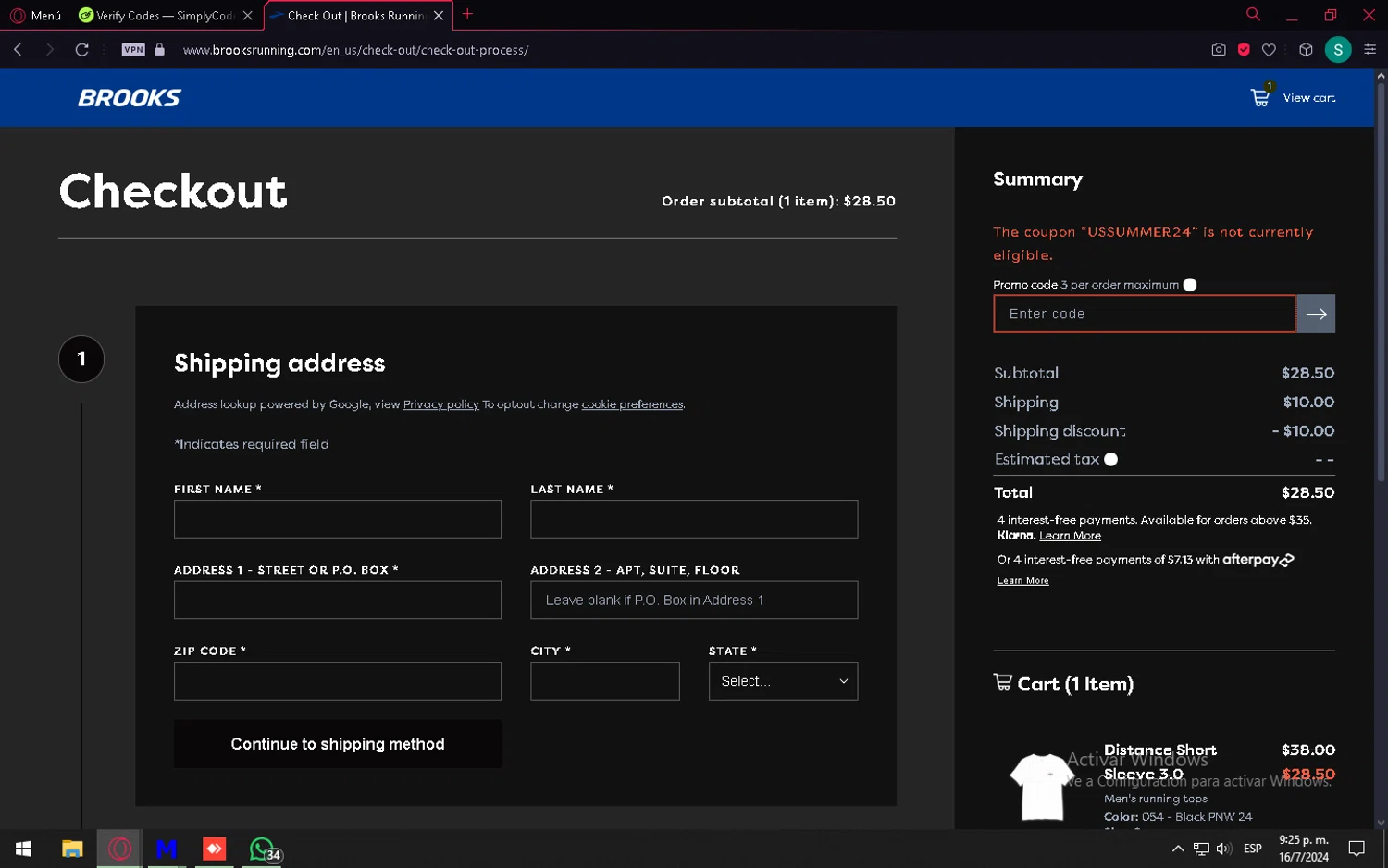Show hidden system tray icons chevron
The height and width of the screenshot is (868, 1388).
click(1177, 849)
